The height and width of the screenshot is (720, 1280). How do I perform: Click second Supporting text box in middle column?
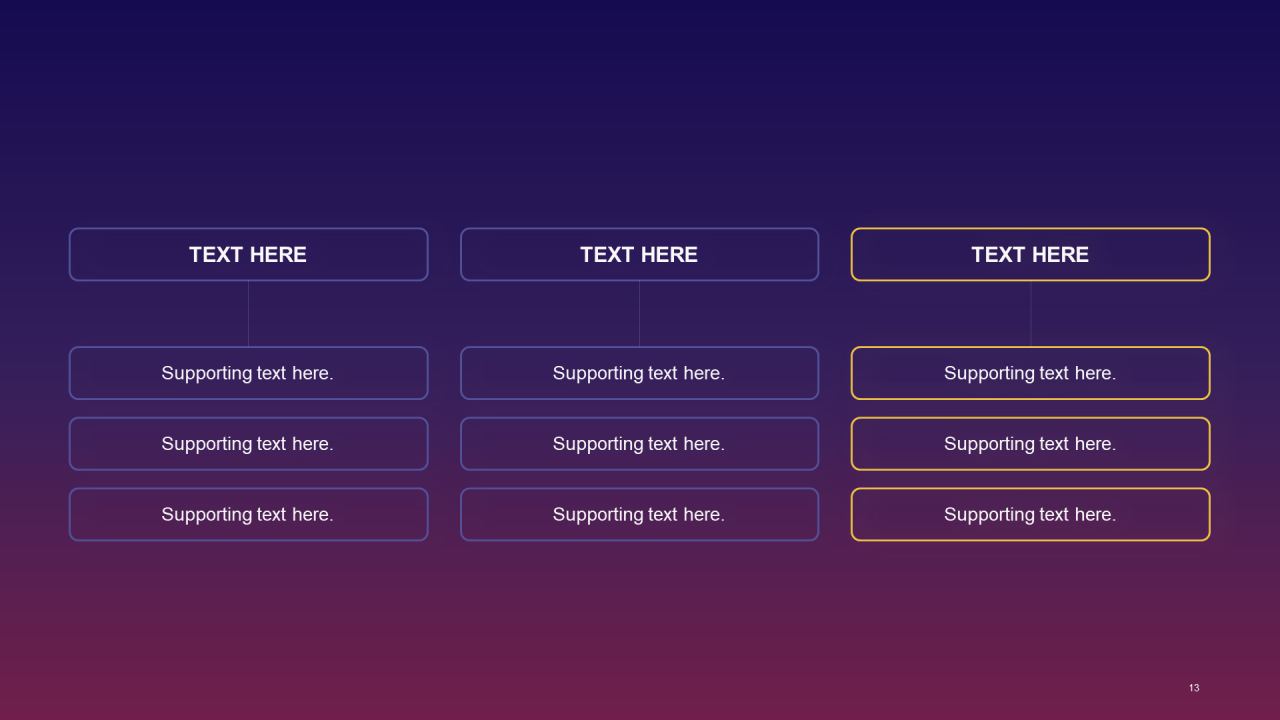point(639,444)
